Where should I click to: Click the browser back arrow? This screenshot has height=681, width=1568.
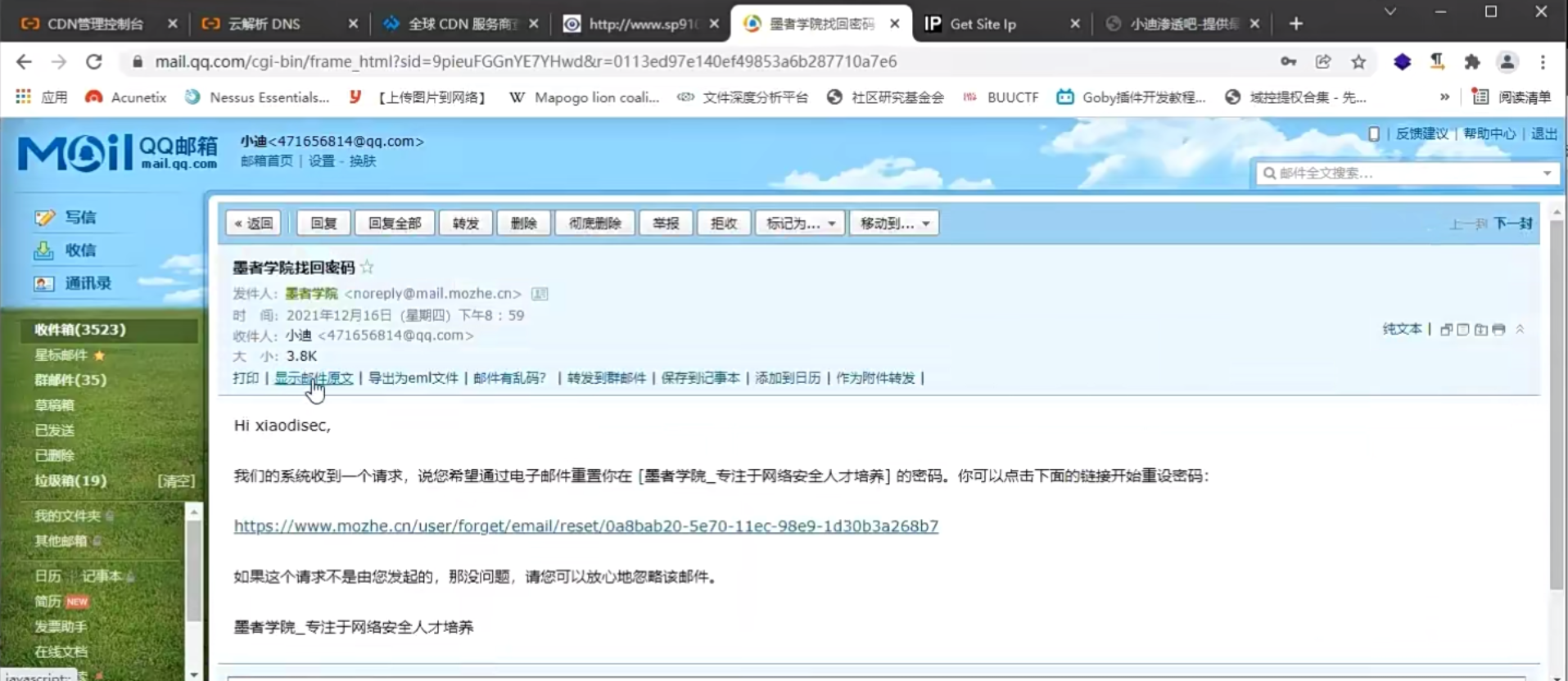(x=24, y=61)
